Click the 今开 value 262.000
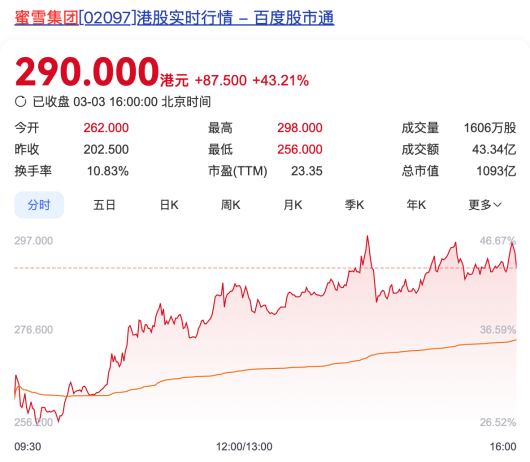This screenshot has height=462, width=530. pyautogui.click(x=106, y=128)
